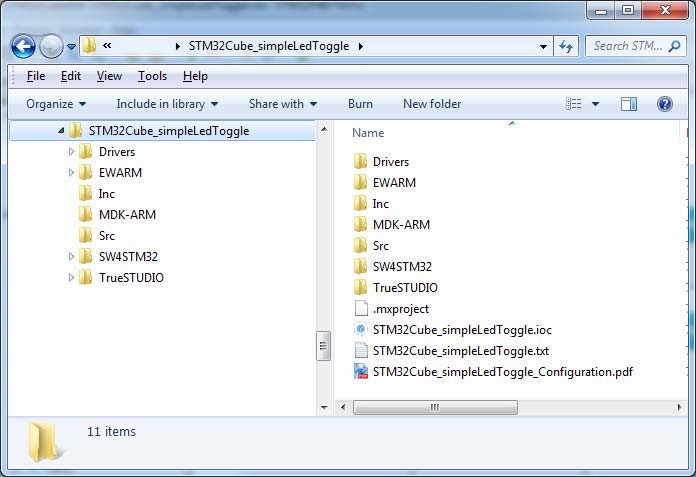The width and height of the screenshot is (696, 477).
Task: Collapse the STM32Cube_simpleLedToggle tree node
Action: tap(61, 130)
